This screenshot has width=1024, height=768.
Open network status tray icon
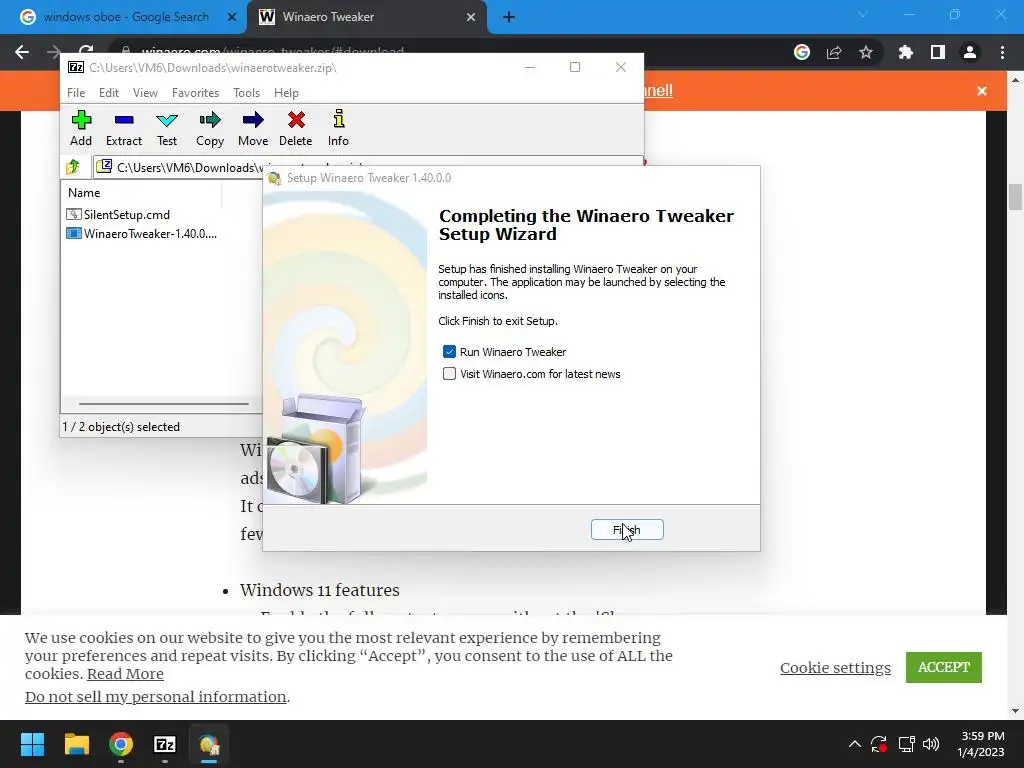tap(906, 744)
